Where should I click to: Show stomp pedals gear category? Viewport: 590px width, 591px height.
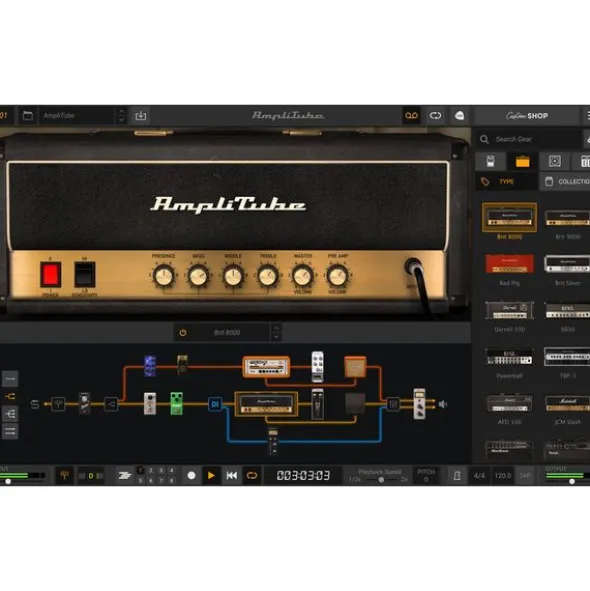click(x=490, y=161)
